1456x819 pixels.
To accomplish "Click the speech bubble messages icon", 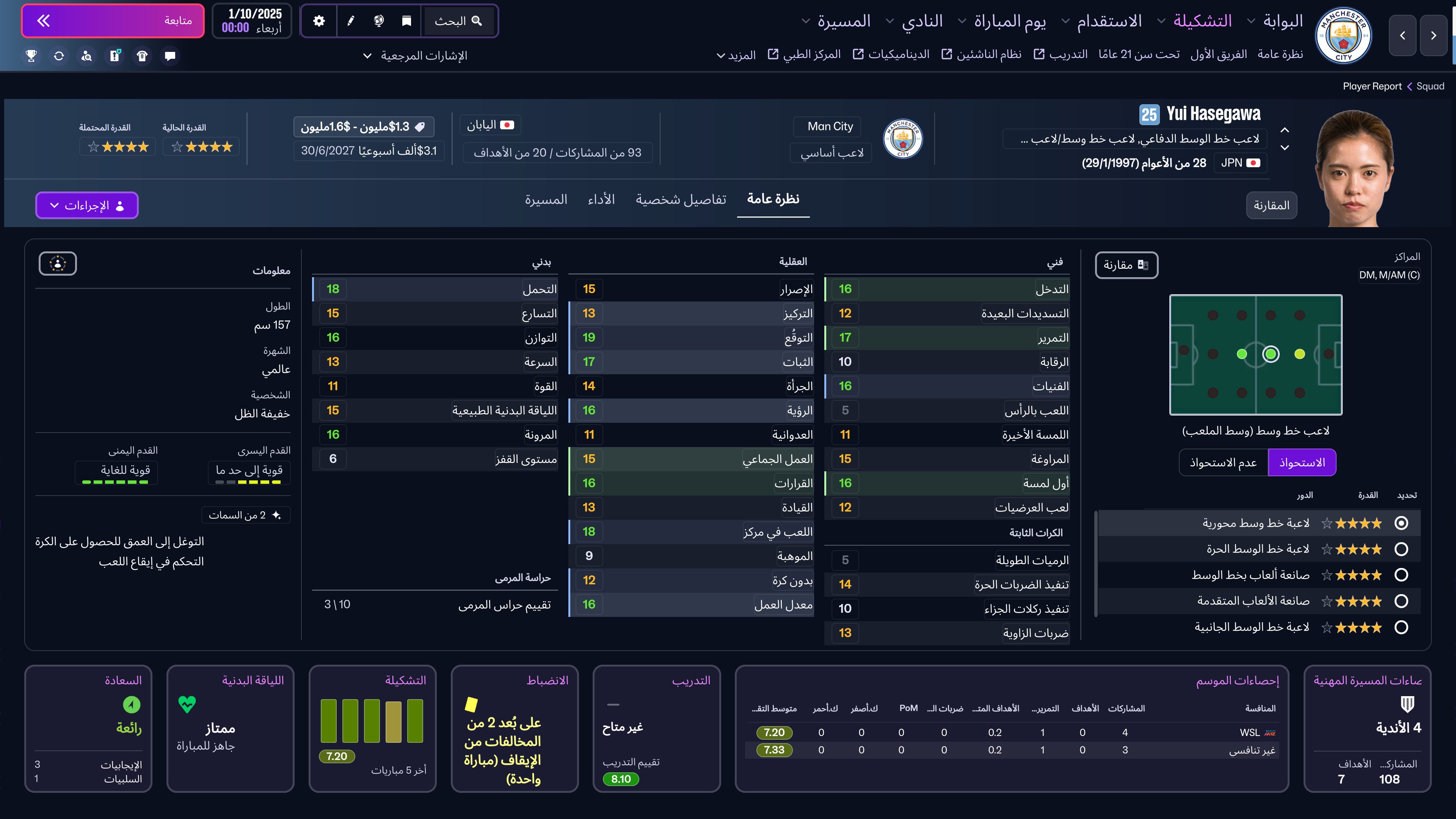I will [x=169, y=55].
